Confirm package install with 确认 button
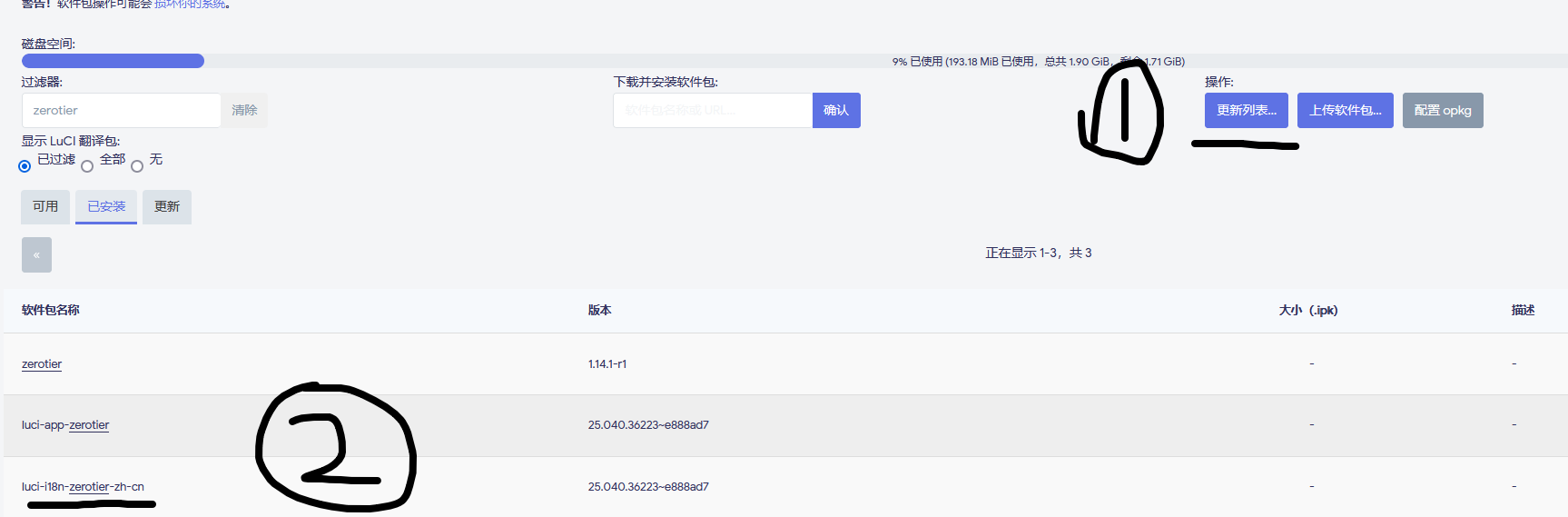The width and height of the screenshot is (1568, 517). (x=836, y=110)
